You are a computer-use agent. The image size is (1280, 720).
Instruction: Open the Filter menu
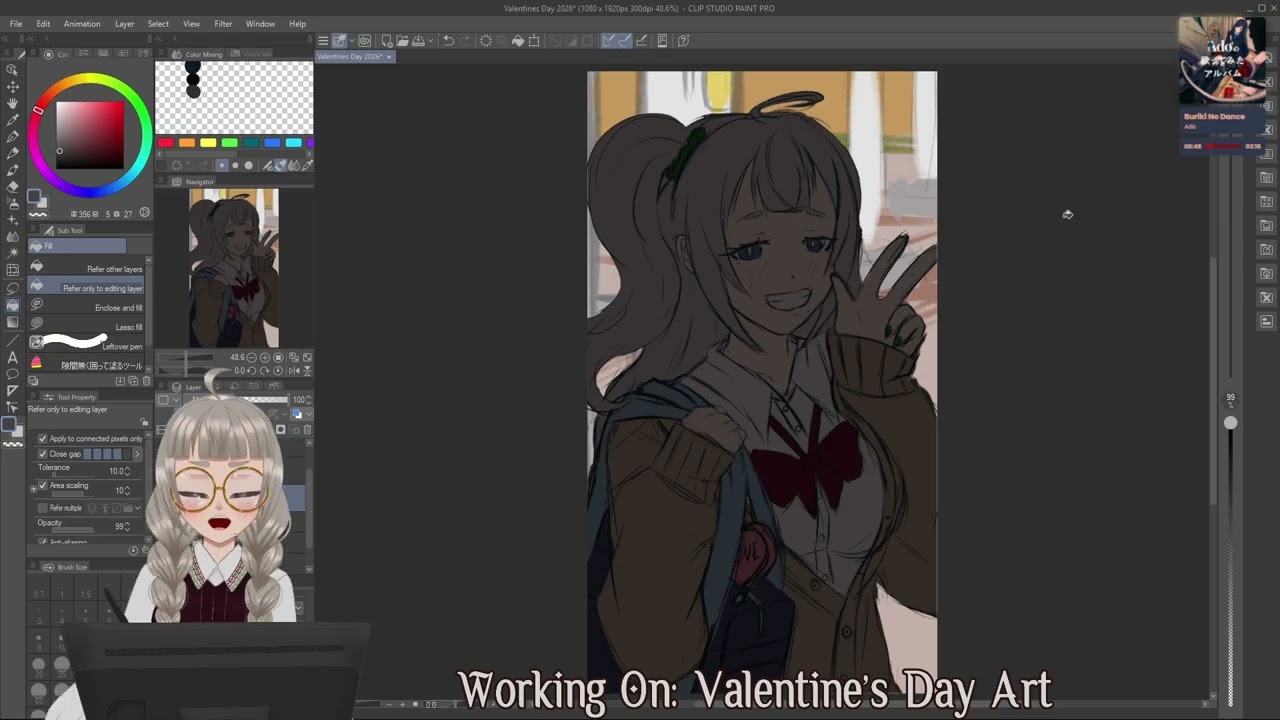[x=223, y=24]
